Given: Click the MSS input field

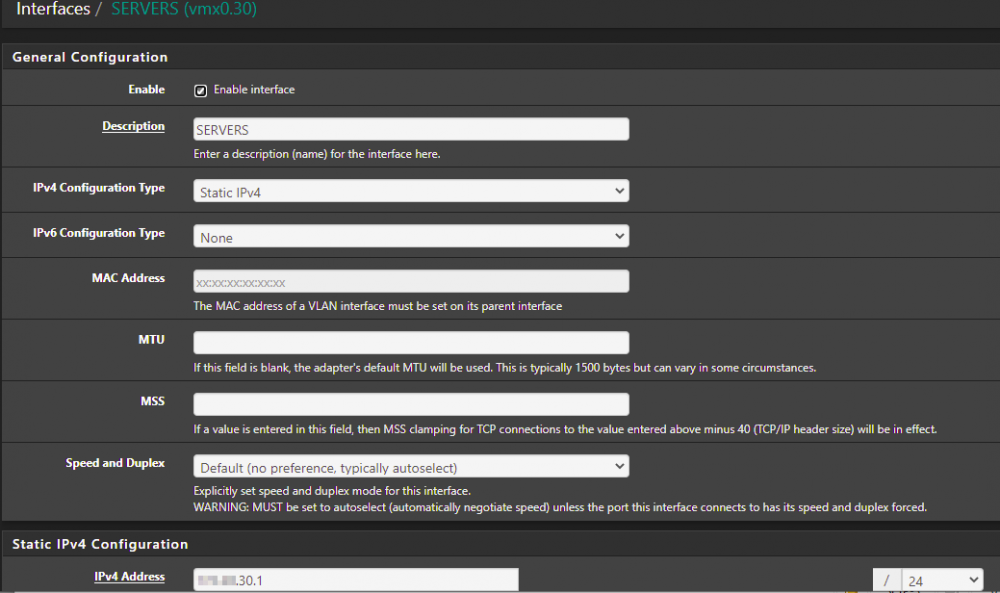Looking at the screenshot, I should [x=411, y=404].
